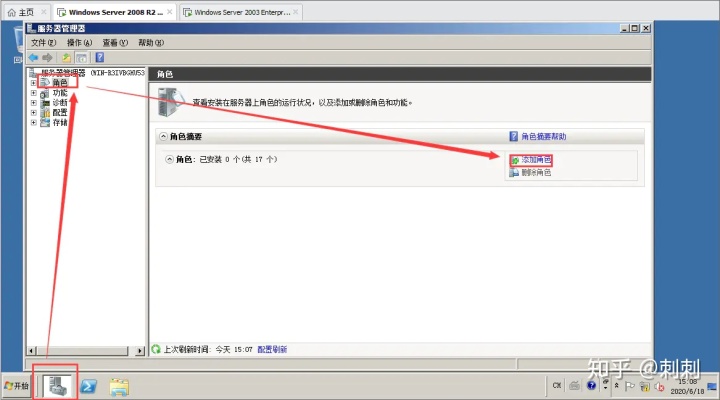Click the Back arrow toolbar icon
Viewport: 720px width, 400px height.
(x=33, y=57)
